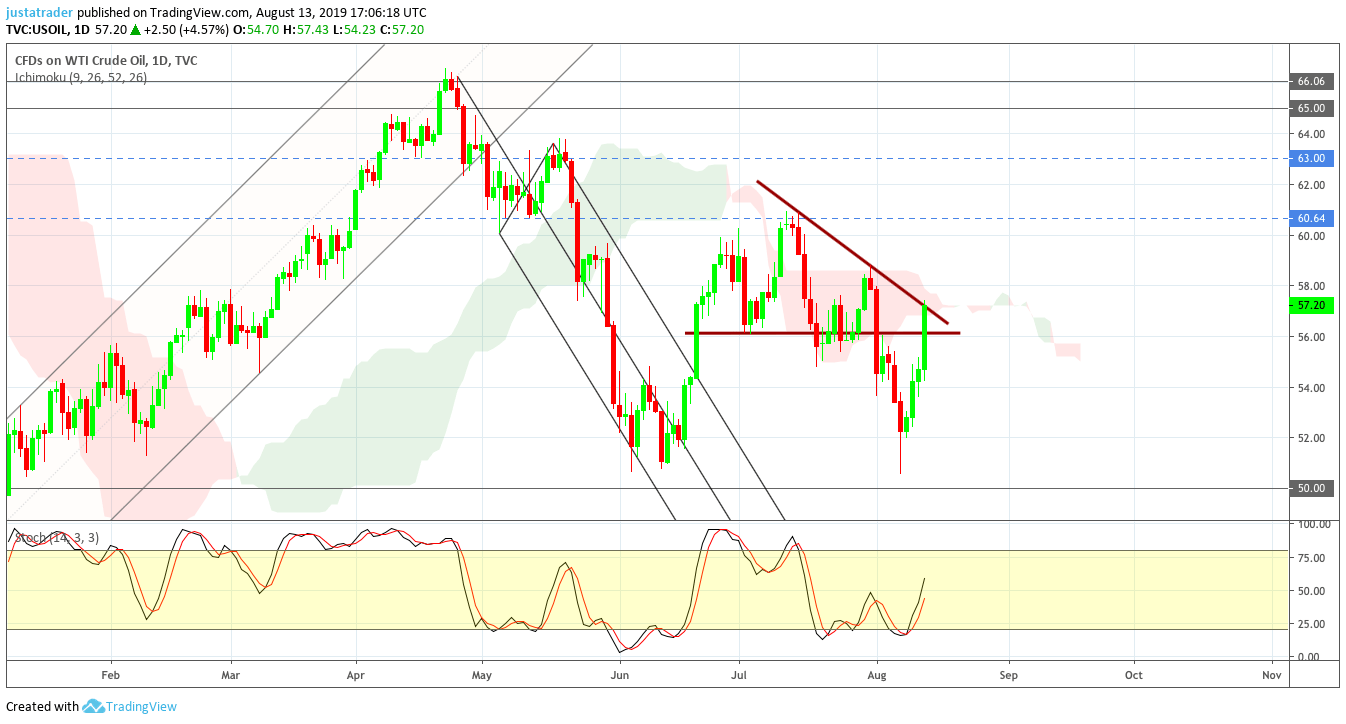Select the Stoch (14, 3, 3) indicator label
Screen dimensions: 1346x724
pyautogui.click(x=56, y=538)
